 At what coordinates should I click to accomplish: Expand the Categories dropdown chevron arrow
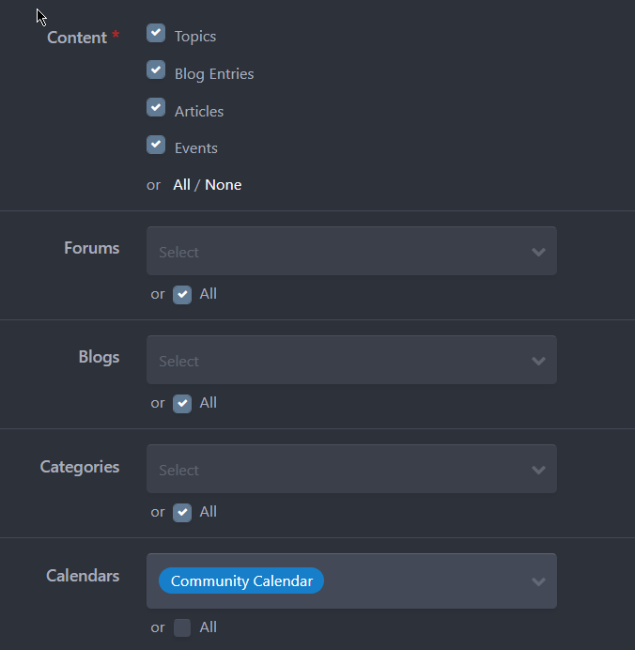pos(539,470)
